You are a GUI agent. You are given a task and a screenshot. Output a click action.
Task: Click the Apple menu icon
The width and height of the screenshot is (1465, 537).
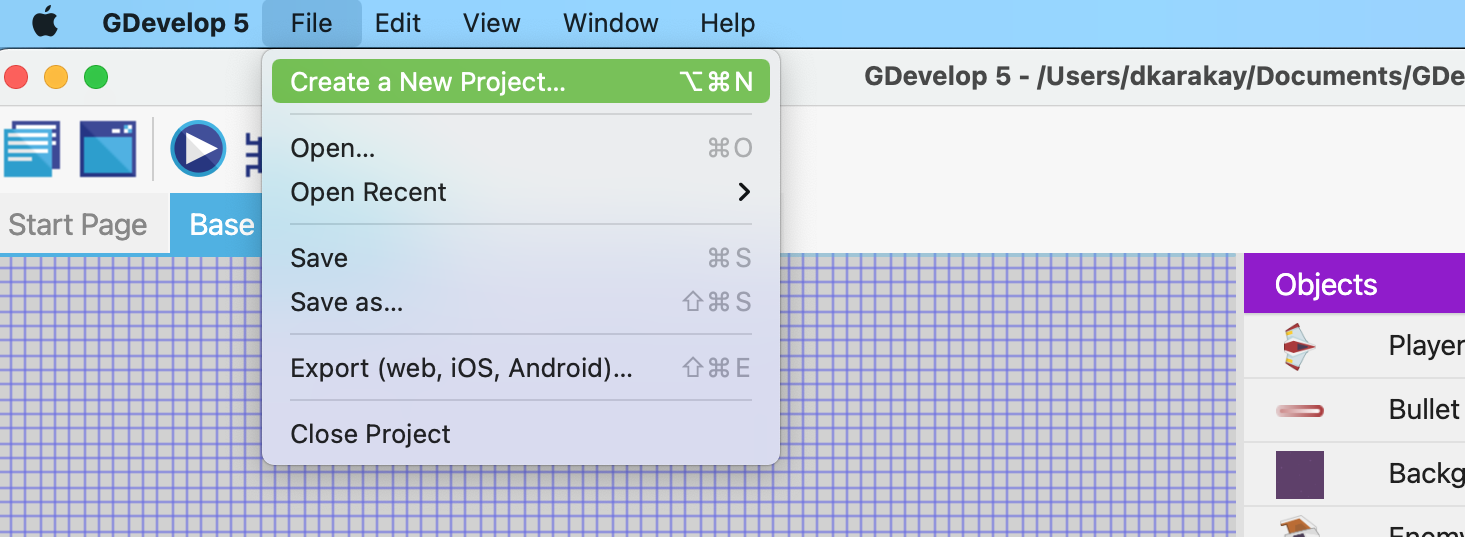[45, 23]
